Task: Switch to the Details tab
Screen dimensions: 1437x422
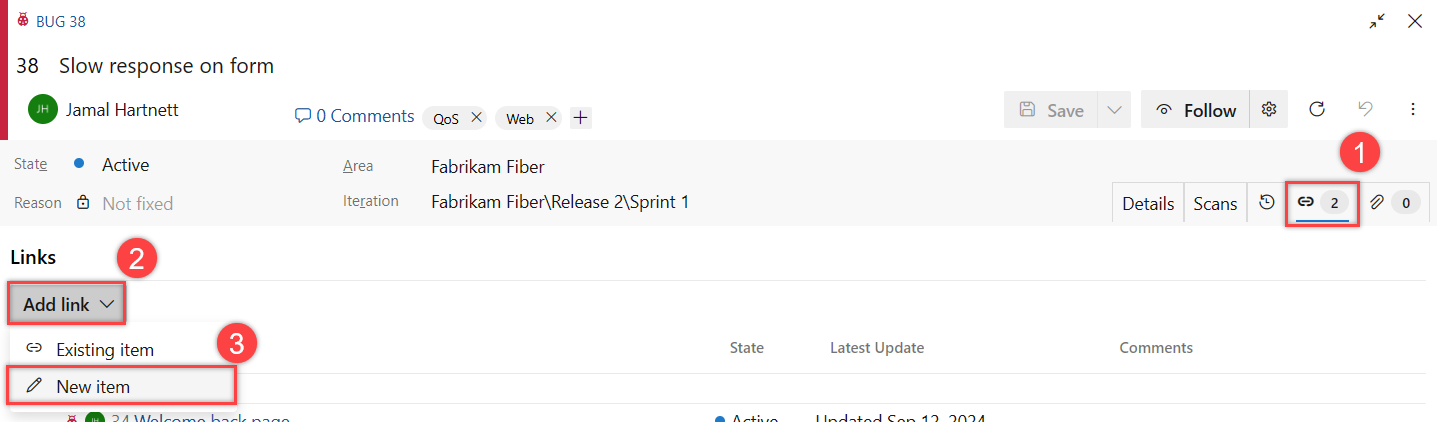Action: point(1148,203)
